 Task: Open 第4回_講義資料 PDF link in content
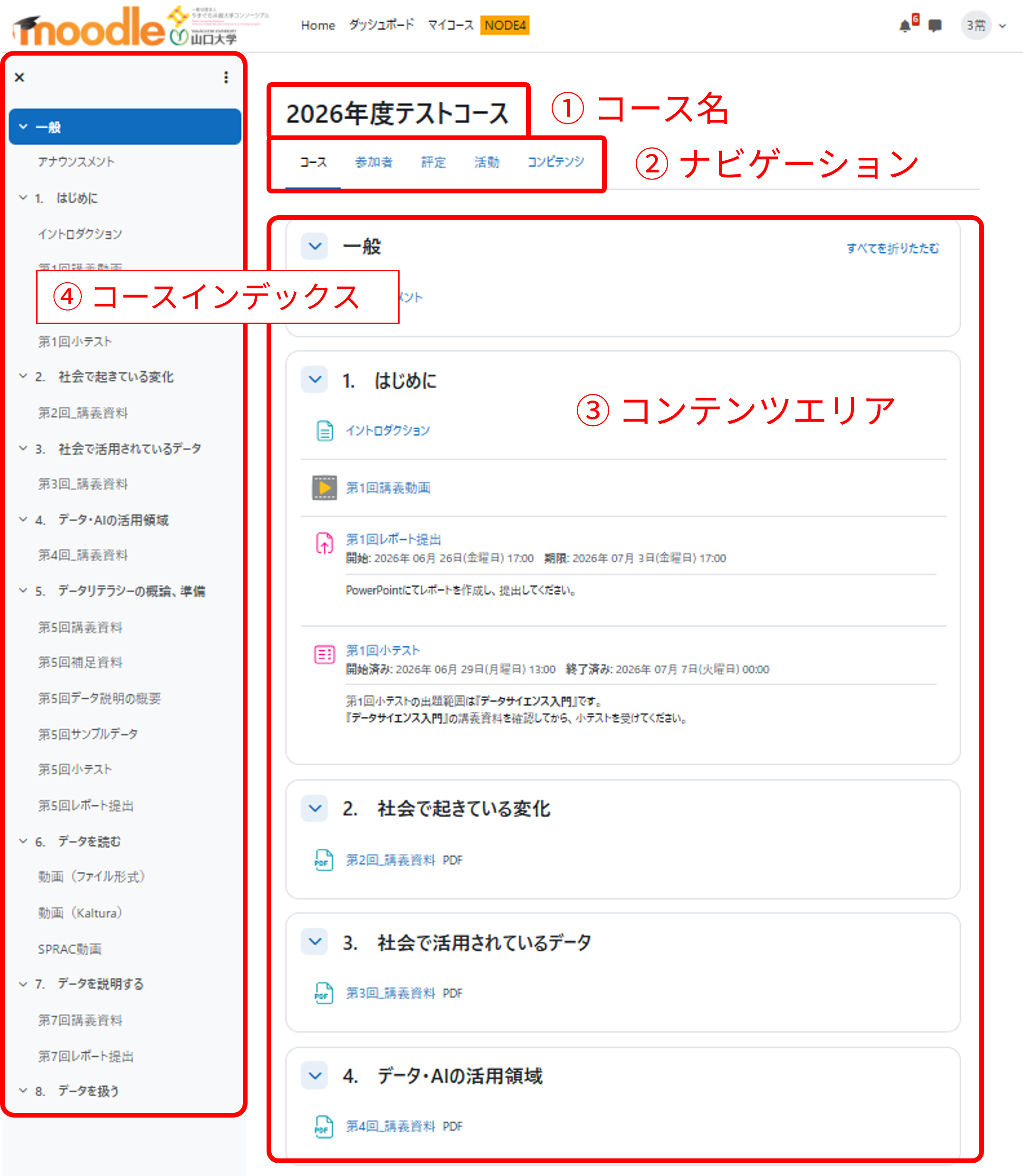click(x=391, y=1126)
